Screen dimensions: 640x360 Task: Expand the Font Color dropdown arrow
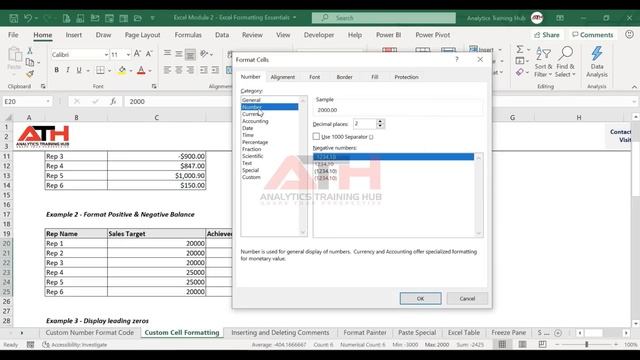pyautogui.click(x=150, y=71)
